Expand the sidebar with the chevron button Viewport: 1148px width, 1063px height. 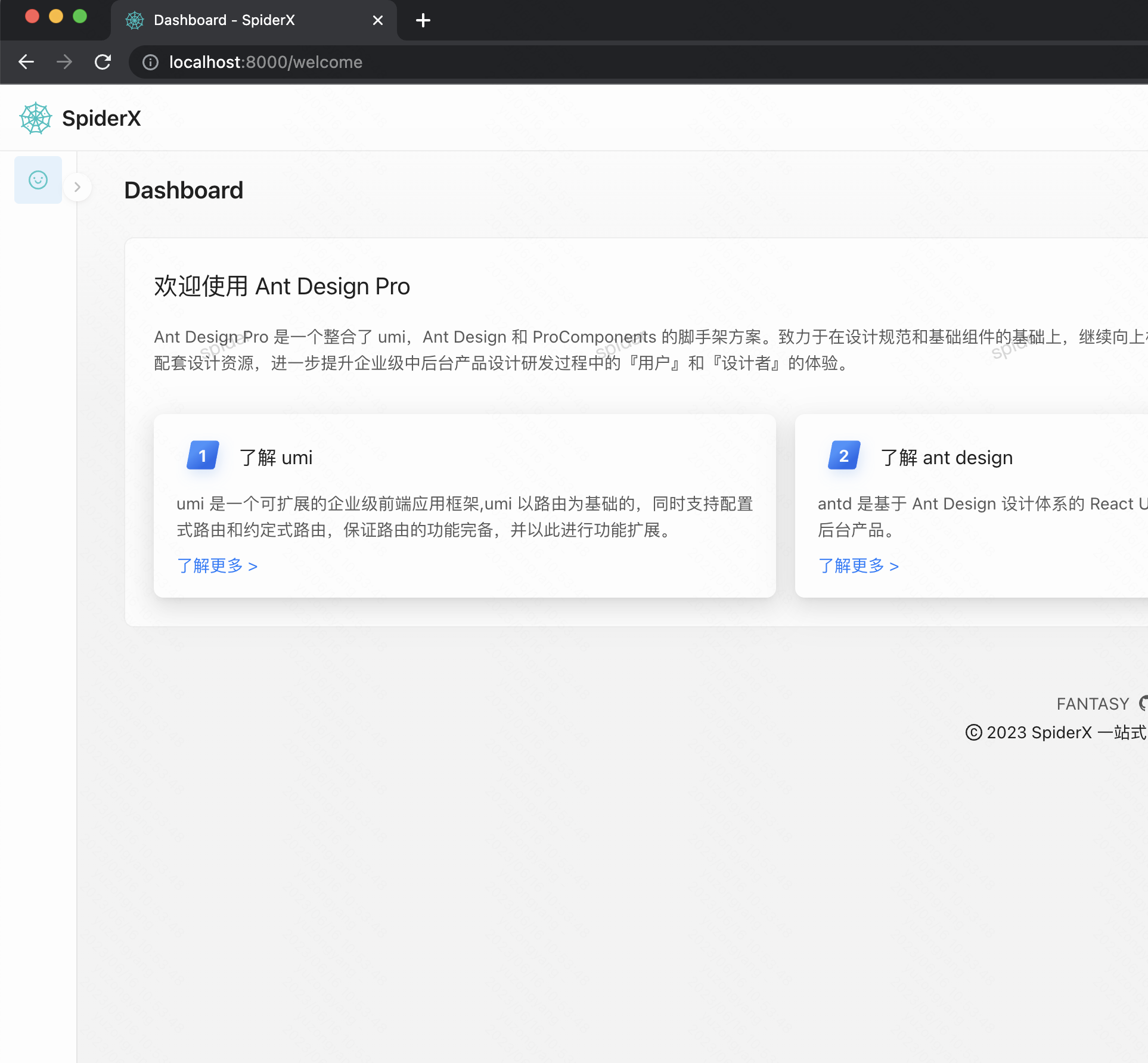78,187
